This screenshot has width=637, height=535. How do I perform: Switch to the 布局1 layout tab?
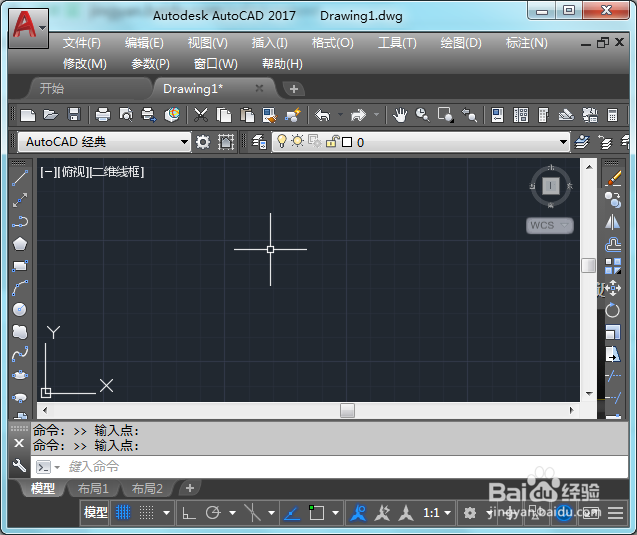(93, 488)
